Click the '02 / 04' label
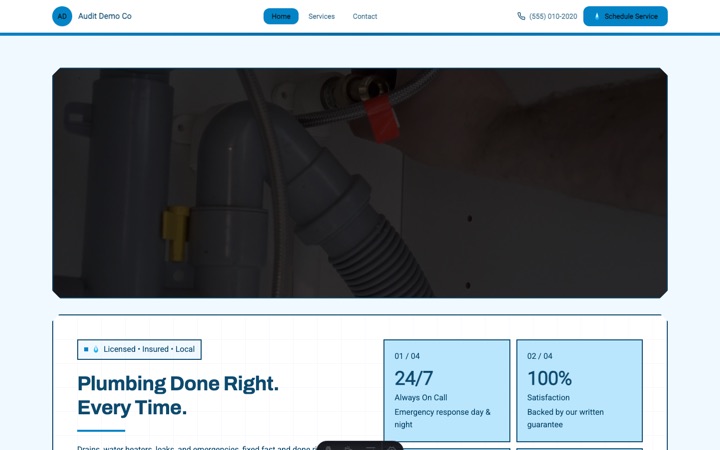Image resolution: width=720 pixels, height=450 pixels. pyautogui.click(x=540, y=356)
